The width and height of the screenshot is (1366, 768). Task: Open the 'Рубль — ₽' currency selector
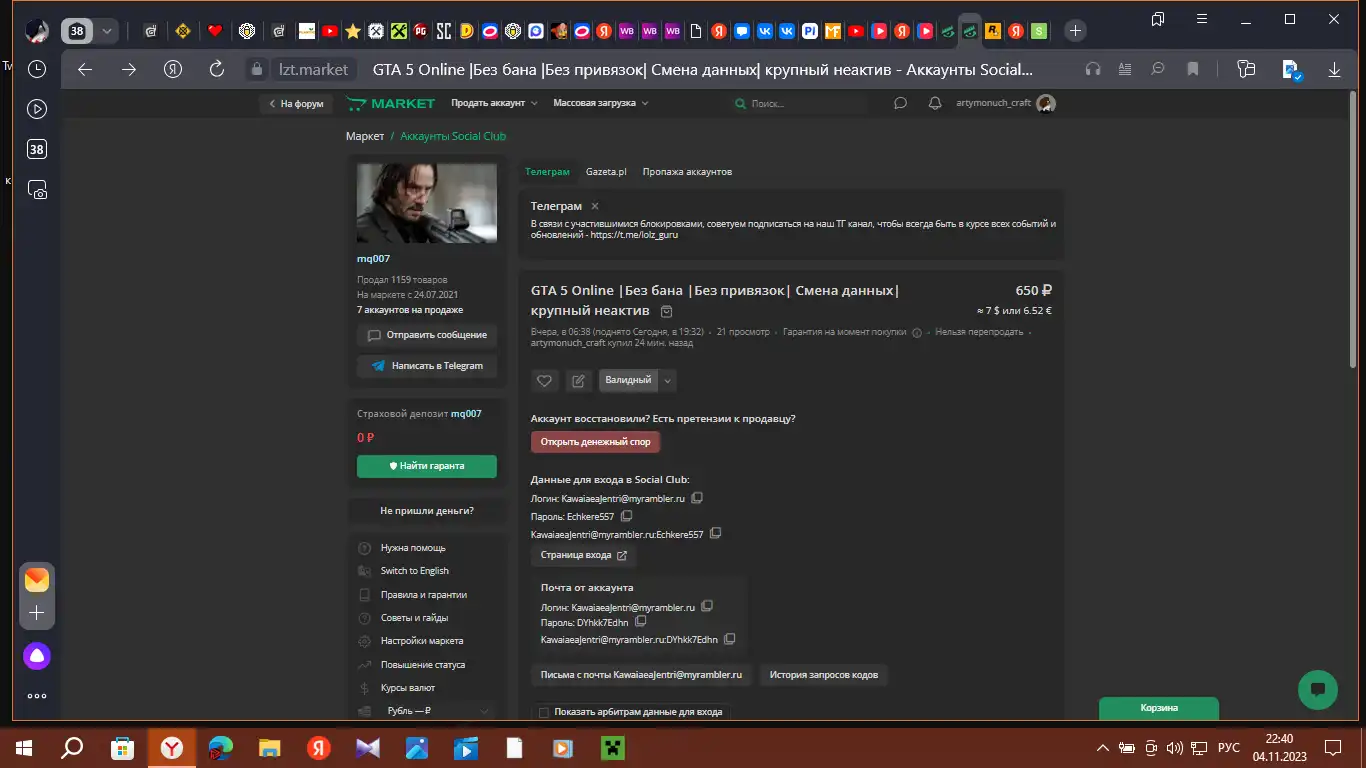426,711
